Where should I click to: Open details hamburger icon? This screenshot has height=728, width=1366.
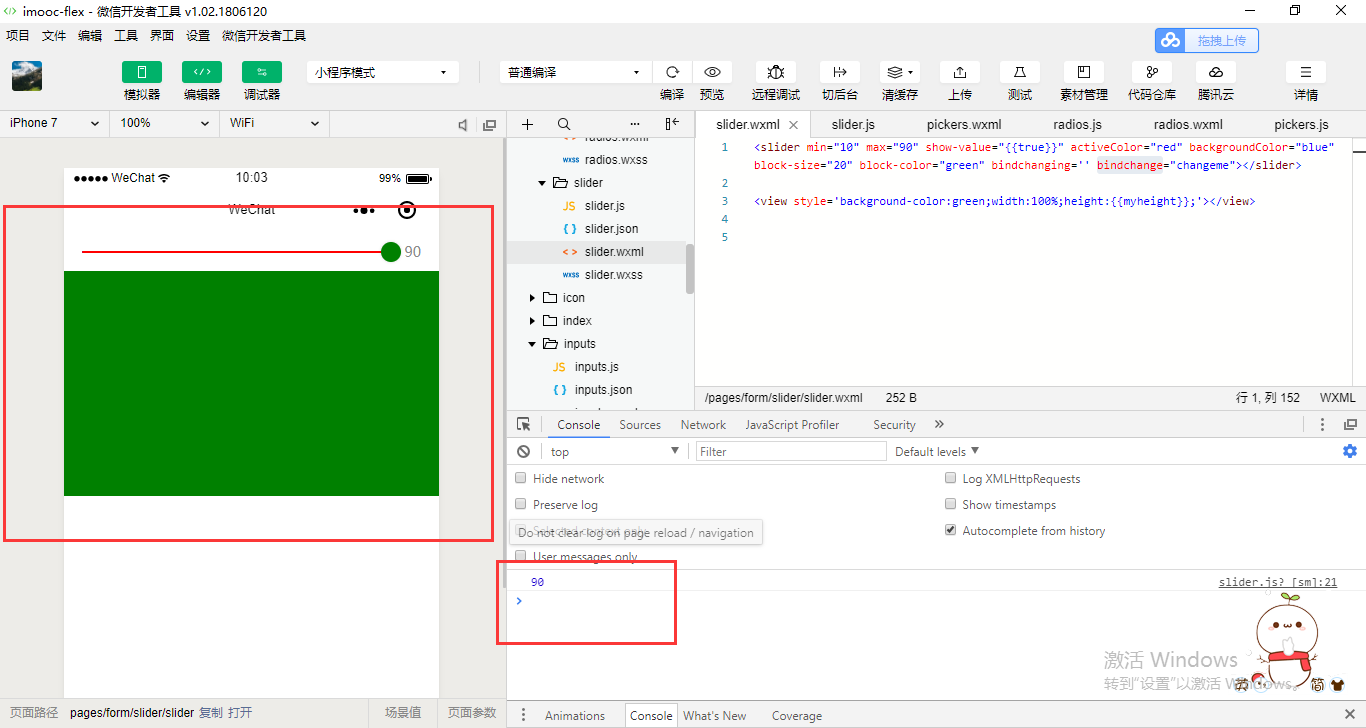1306,72
